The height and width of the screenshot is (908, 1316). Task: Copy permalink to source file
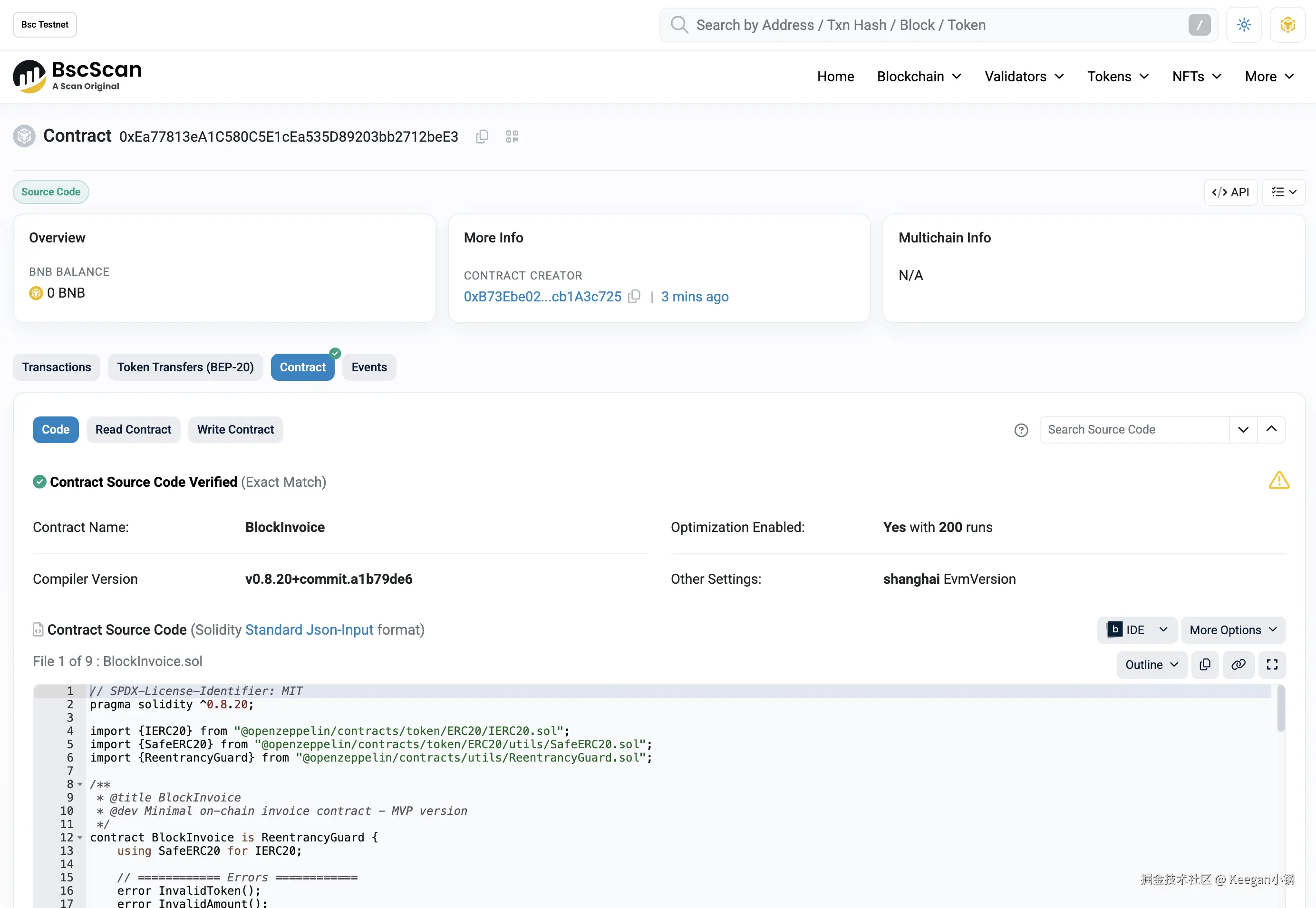pos(1238,665)
